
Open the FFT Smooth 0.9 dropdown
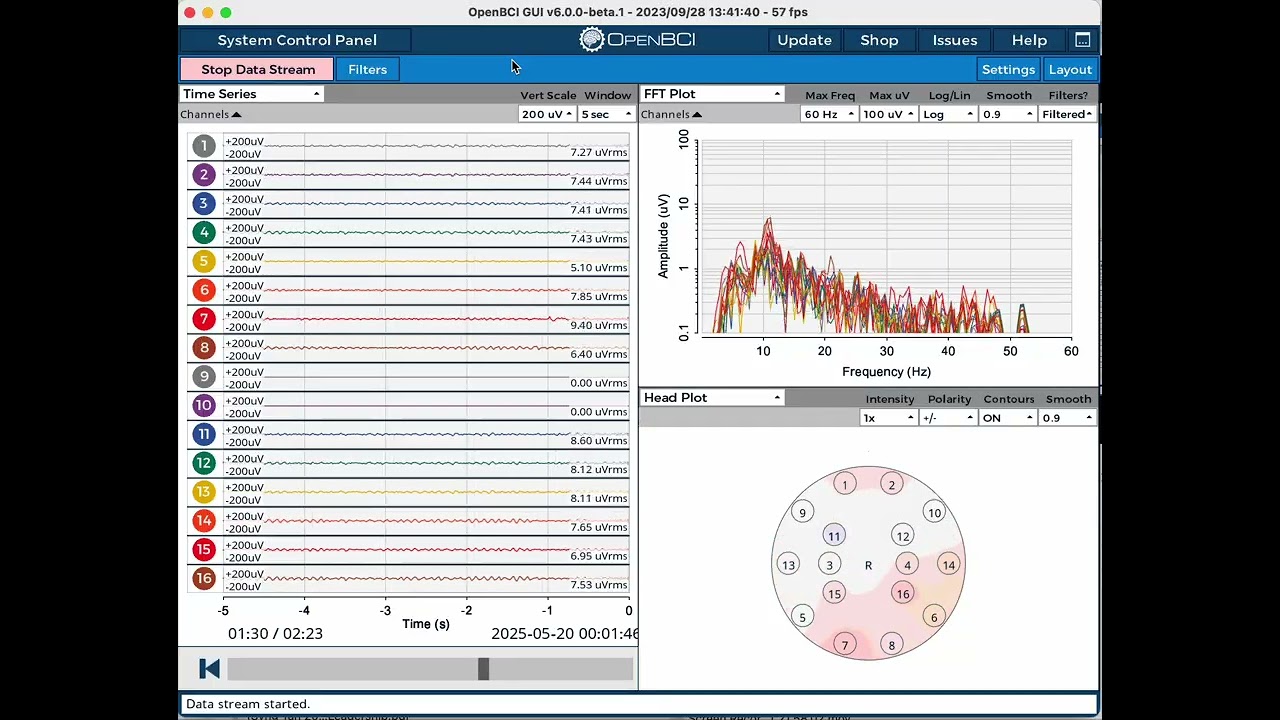(x=1008, y=114)
